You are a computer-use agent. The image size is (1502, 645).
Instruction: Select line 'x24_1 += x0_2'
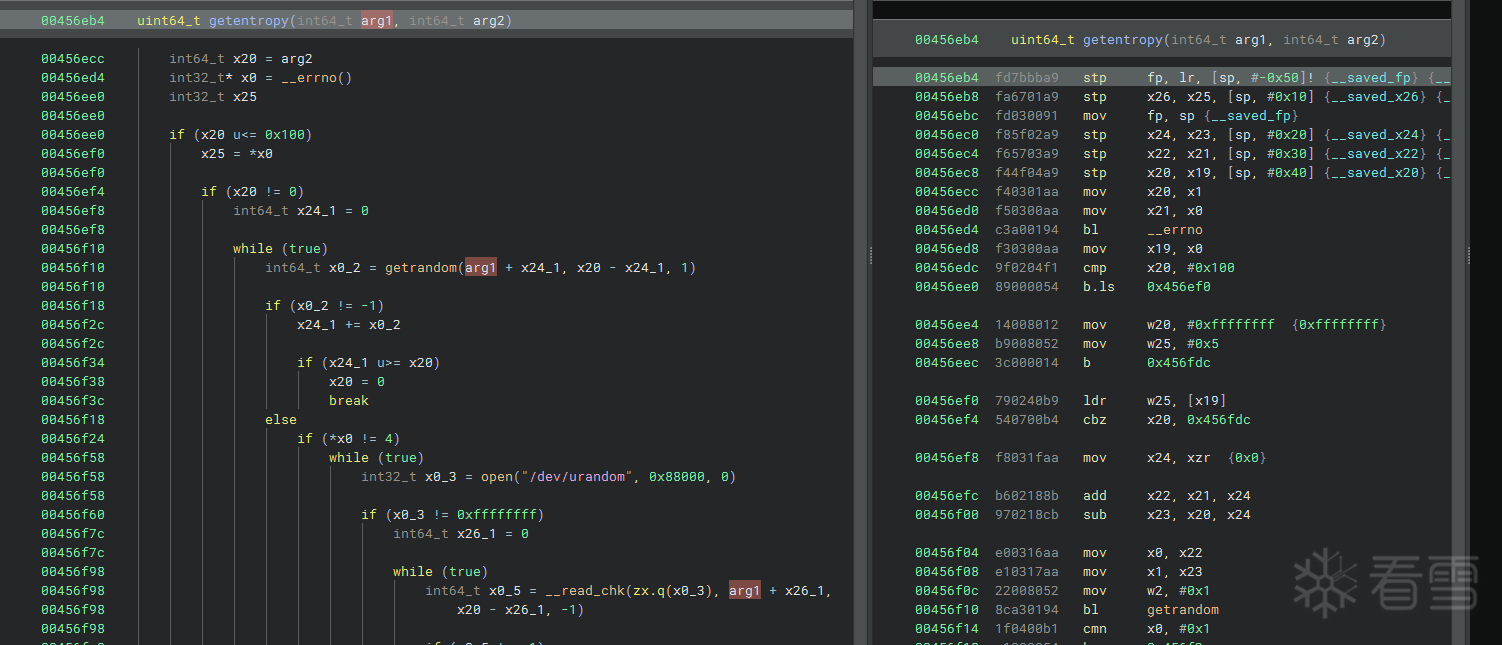tap(349, 325)
